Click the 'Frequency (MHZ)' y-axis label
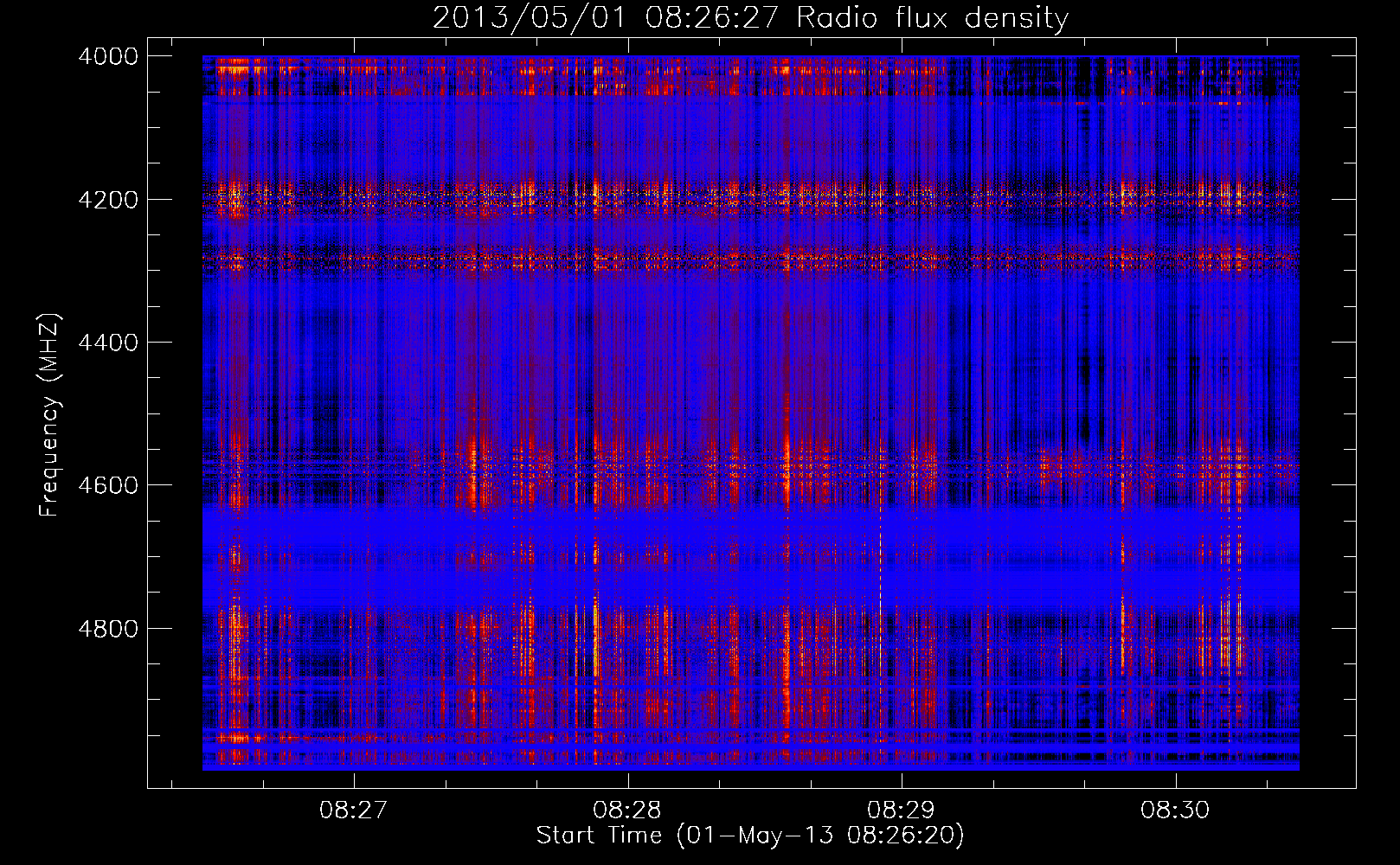Image resolution: width=1400 pixels, height=865 pixels. (x=50, y=415)
